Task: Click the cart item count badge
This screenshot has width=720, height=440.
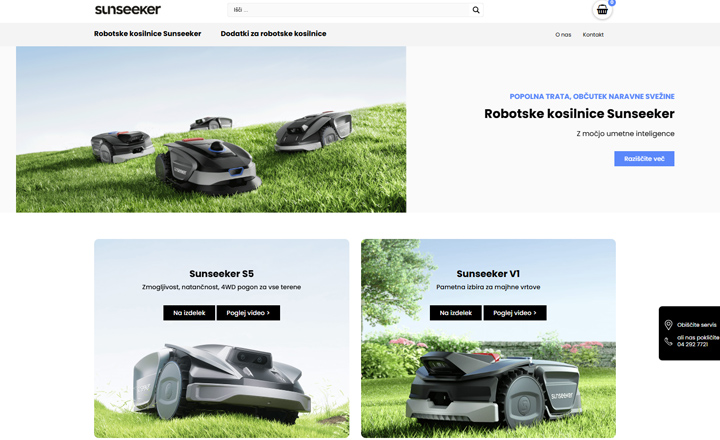Action: pos(612,3)
